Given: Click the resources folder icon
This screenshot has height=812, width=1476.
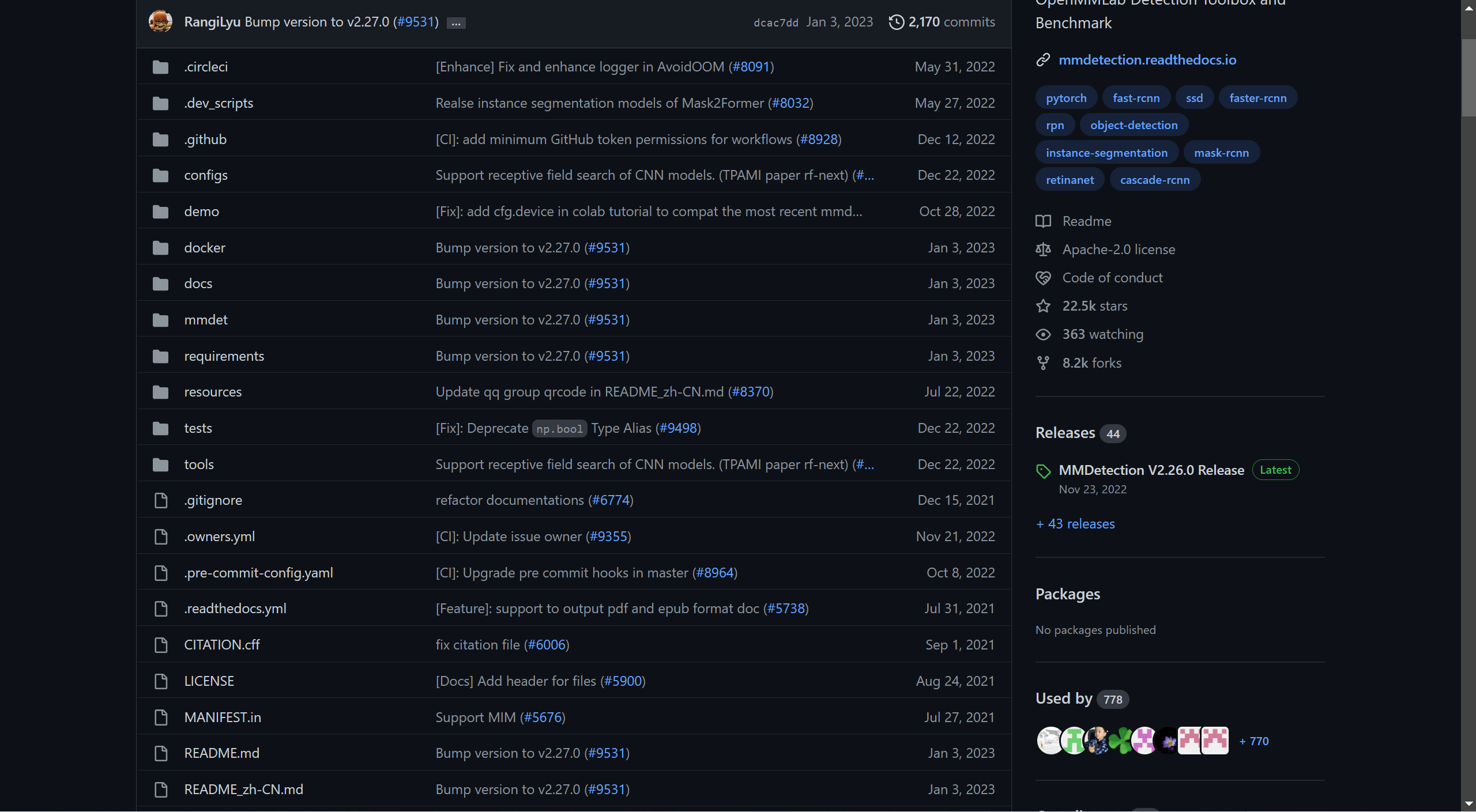Looking at the screenshot, I should click(161, 392).
